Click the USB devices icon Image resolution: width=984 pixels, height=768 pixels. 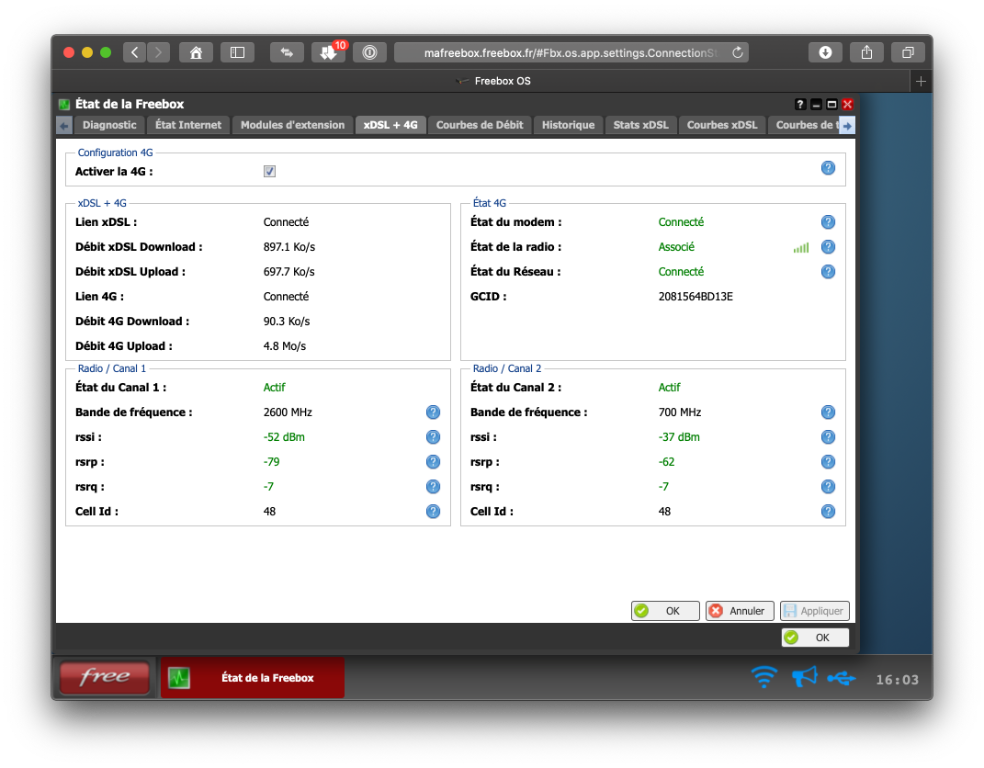(841, 678)
